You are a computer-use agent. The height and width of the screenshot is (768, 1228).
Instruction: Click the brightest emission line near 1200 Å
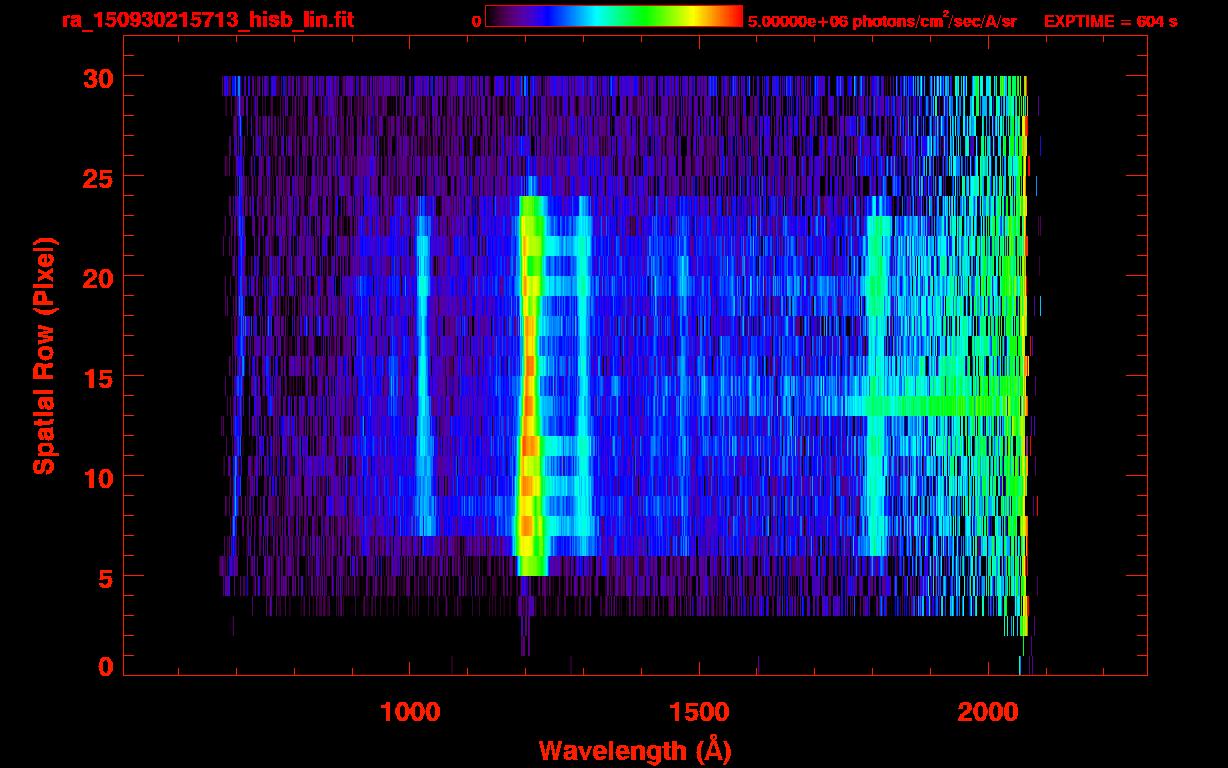click(x=529, y=400)
